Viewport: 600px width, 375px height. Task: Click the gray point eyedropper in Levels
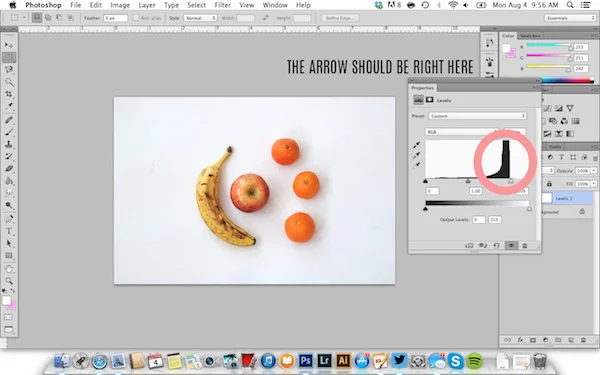[416, 155]
